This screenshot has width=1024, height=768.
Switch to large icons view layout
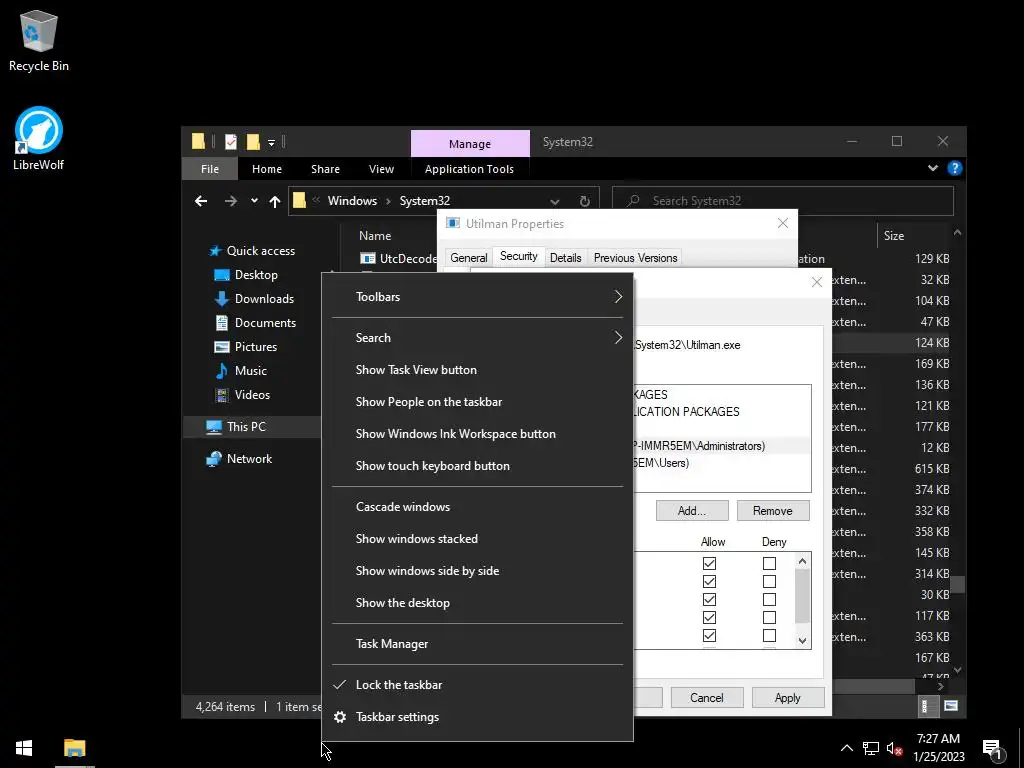[x=950, y=705]
